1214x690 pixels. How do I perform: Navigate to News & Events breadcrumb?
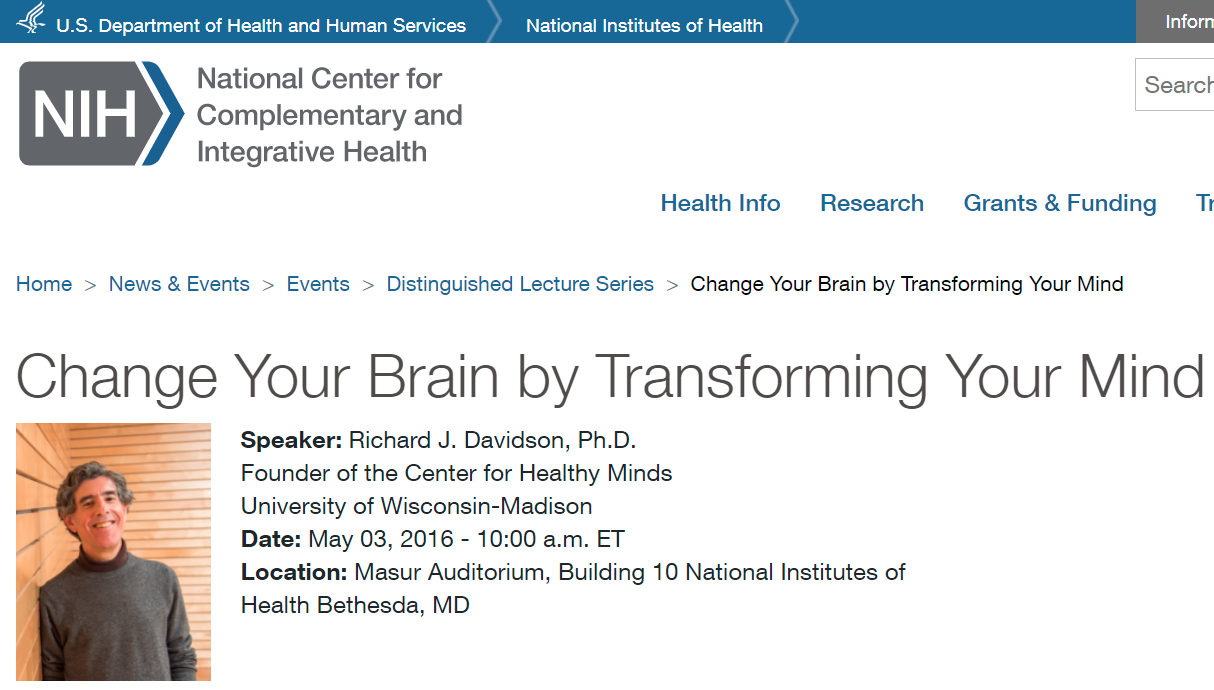[x=179, y=284]
